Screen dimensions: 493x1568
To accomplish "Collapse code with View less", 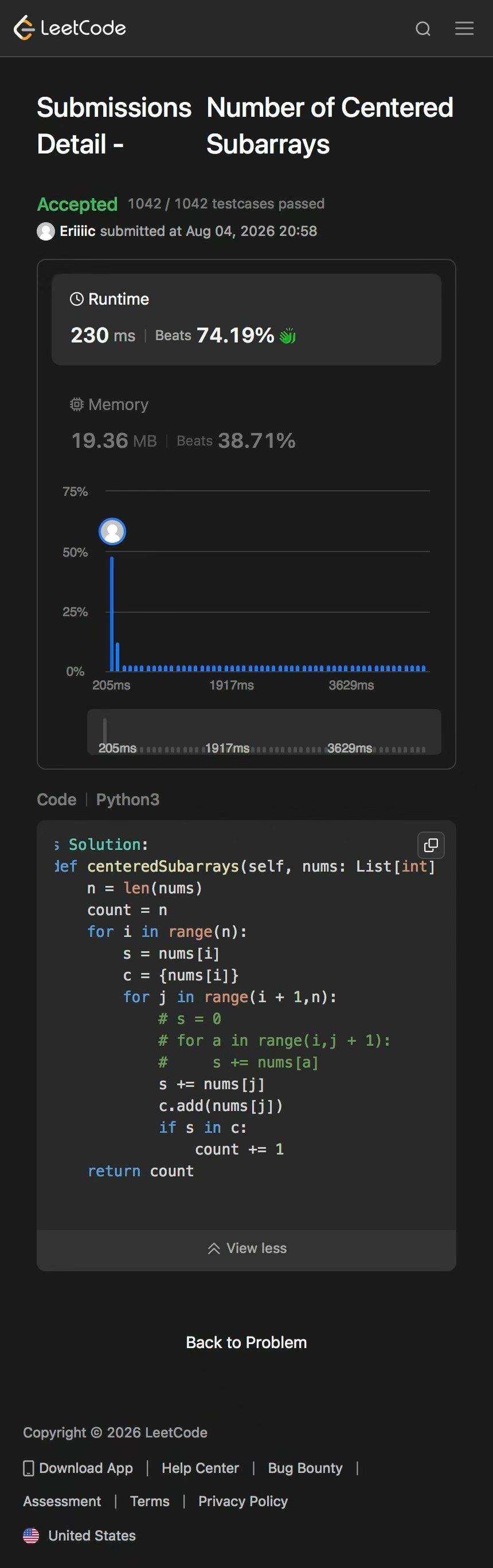I will pos(246,1248).
